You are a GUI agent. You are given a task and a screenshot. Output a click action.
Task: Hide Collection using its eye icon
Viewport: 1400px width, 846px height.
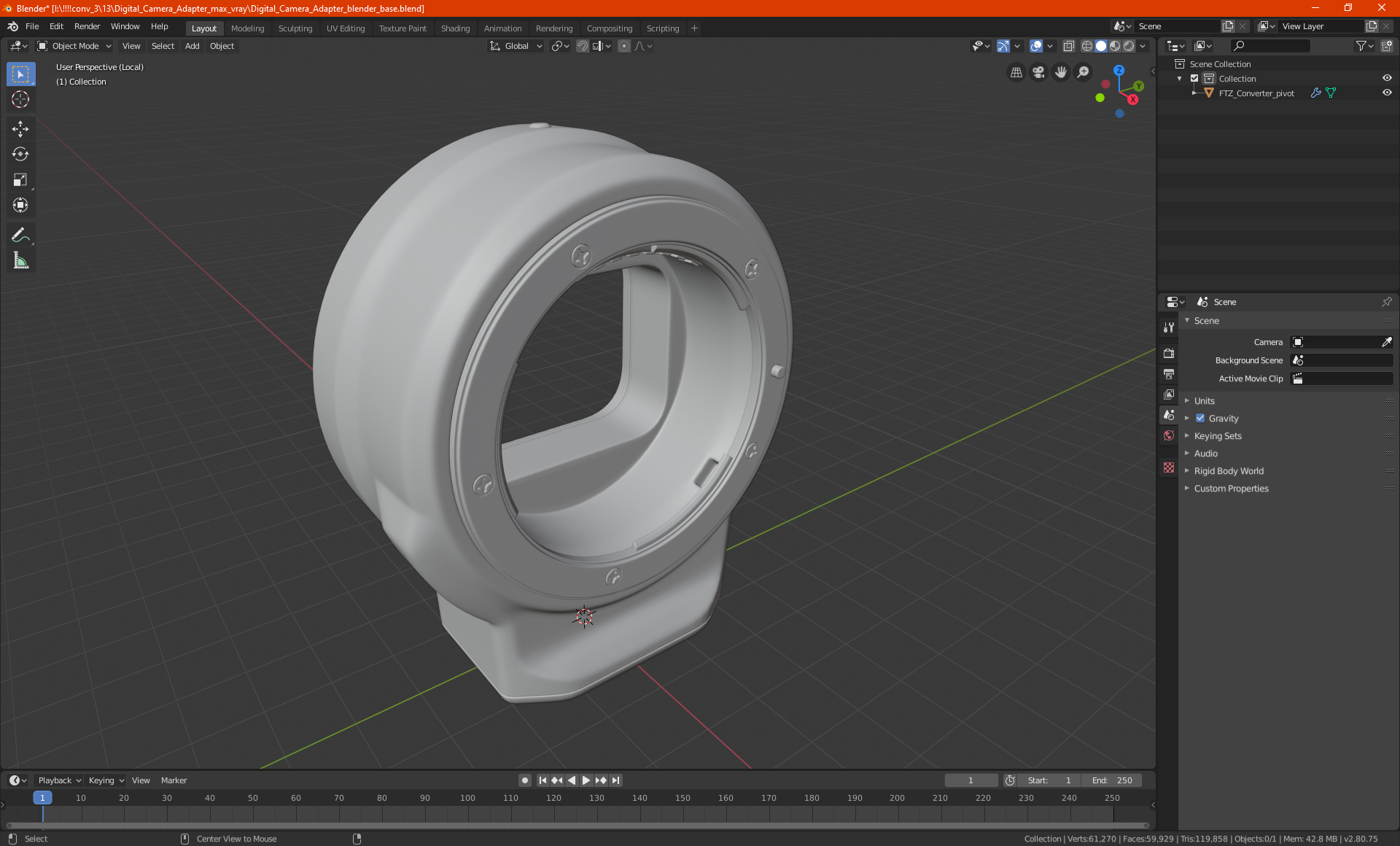point(1387,79)
